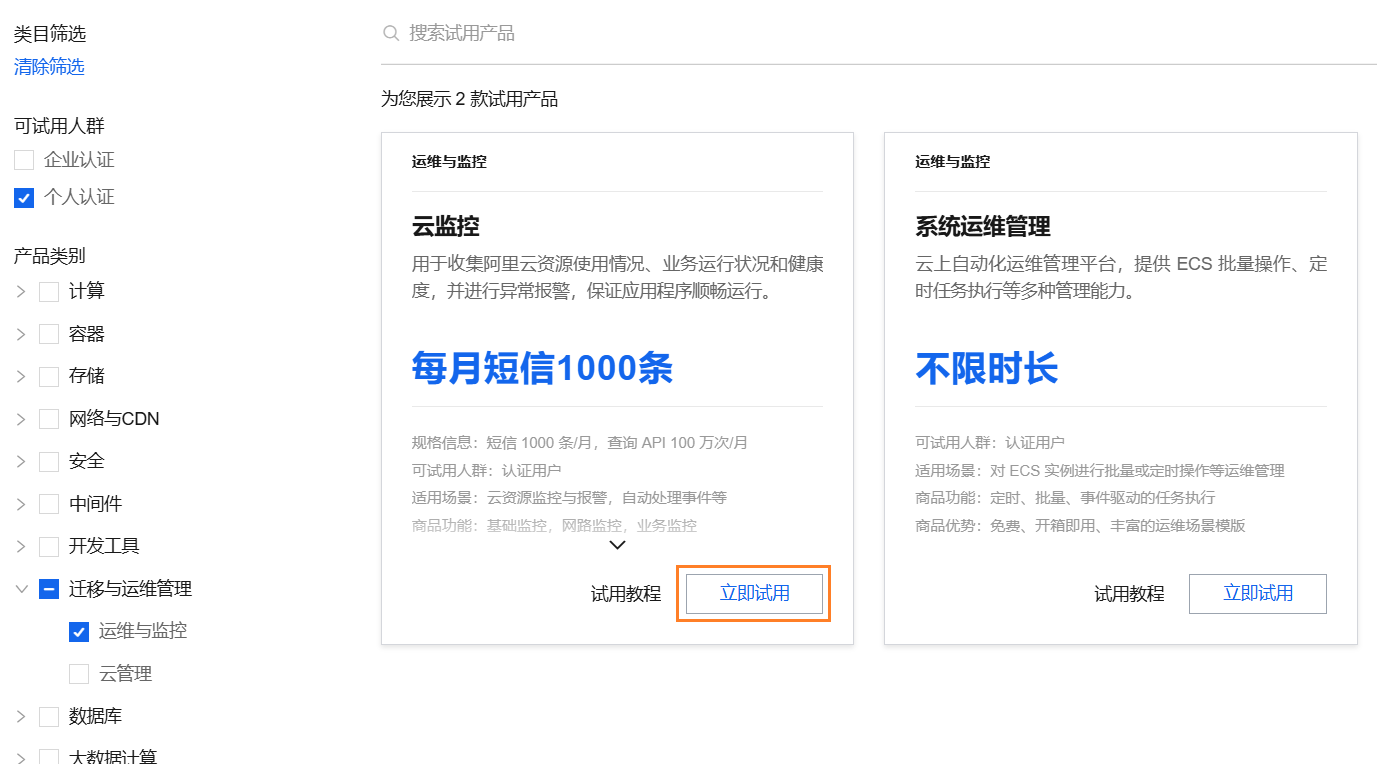1377x764 pixels.
Task: Uncheck the 个人认证 checkbox
Action: click(x=23, y=197)
